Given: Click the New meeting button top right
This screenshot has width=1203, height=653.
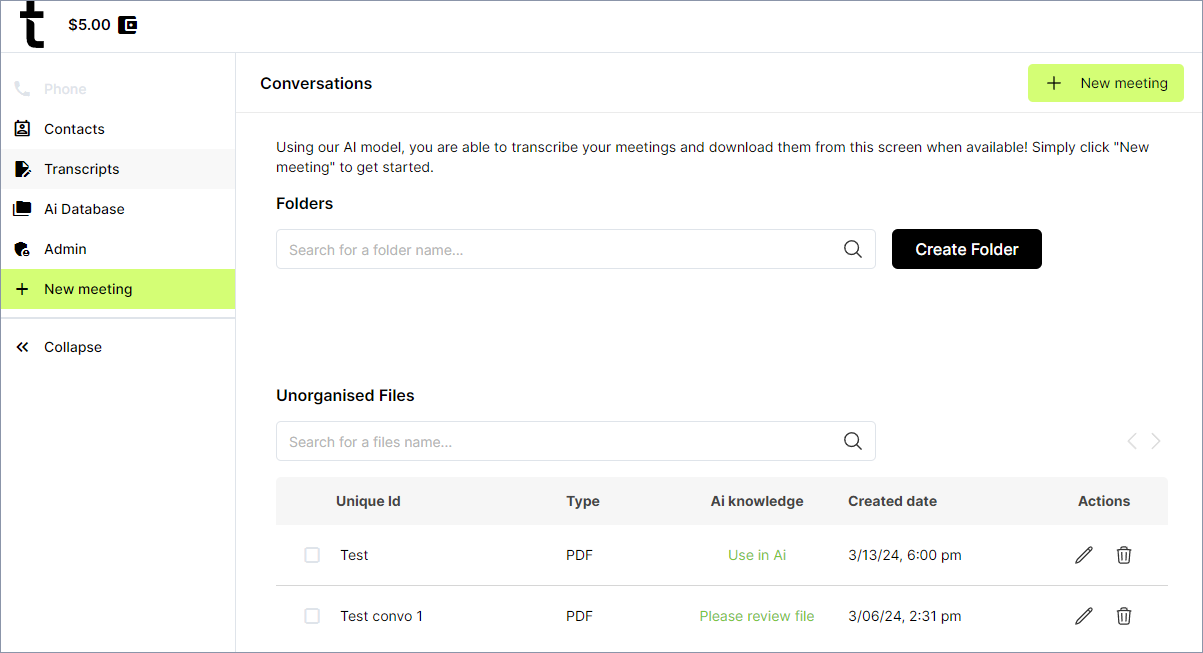Looking at the screenshot, I should pyautogui.click(x=1106, y=83).
